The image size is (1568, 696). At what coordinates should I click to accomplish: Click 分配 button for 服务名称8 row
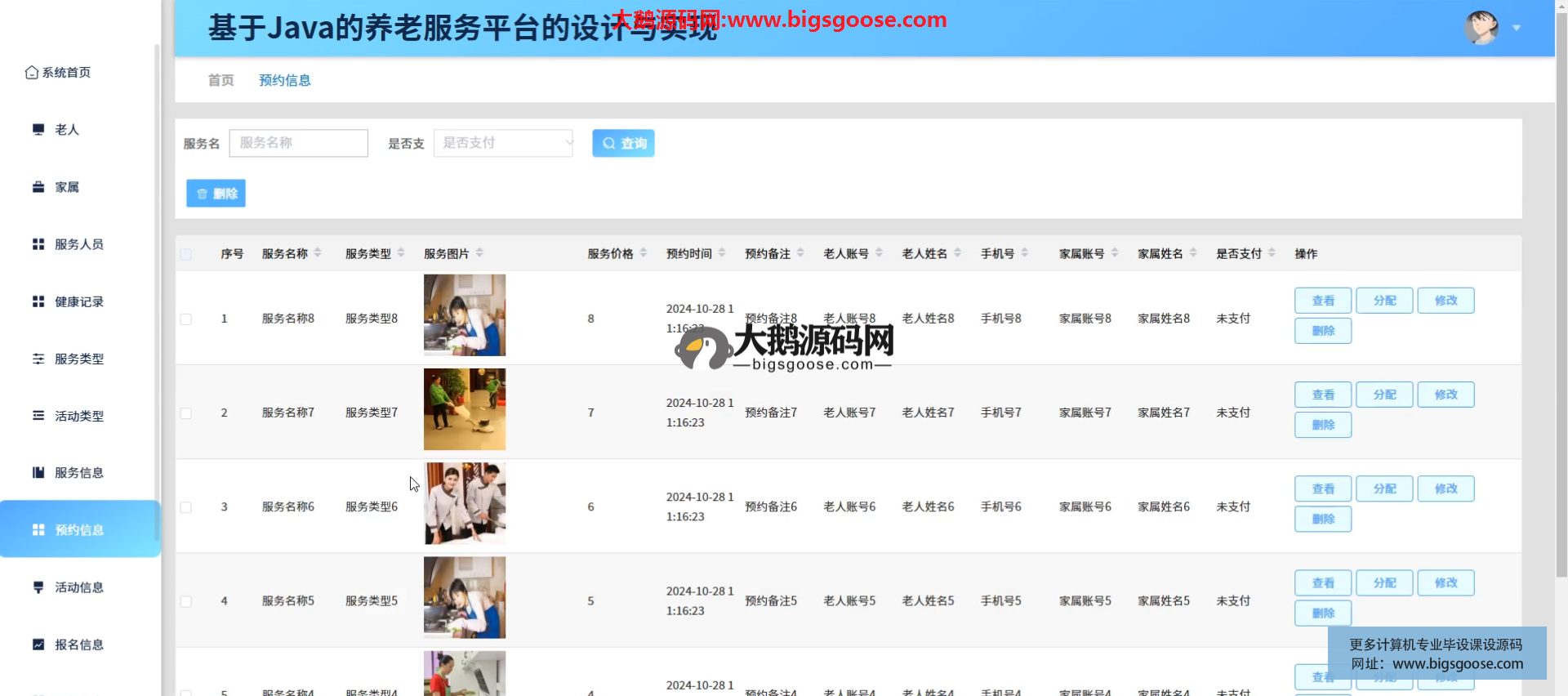[x=1384, y=301]
